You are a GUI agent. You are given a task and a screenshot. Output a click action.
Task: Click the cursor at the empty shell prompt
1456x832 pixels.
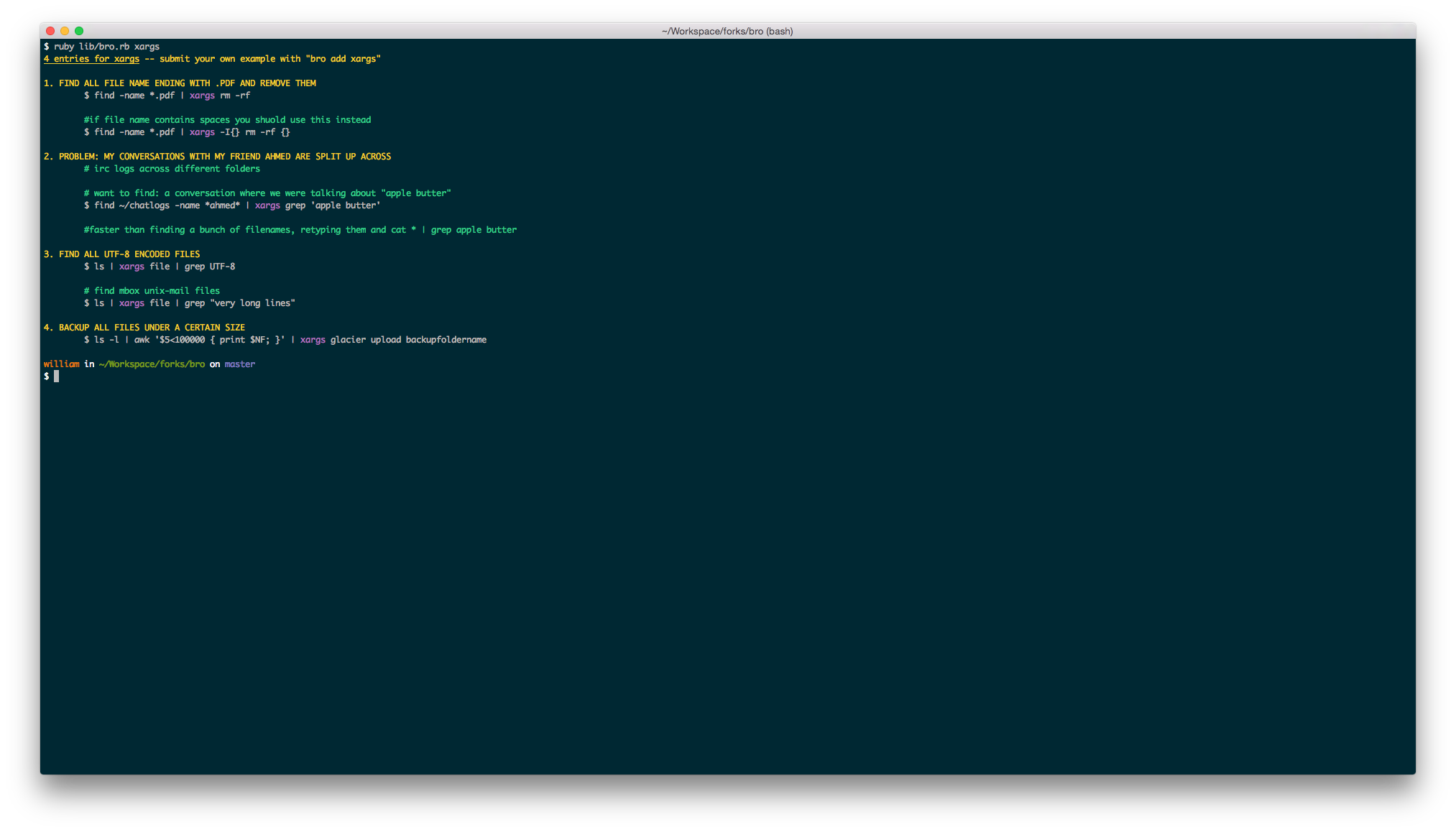click(x=56, y=376)
